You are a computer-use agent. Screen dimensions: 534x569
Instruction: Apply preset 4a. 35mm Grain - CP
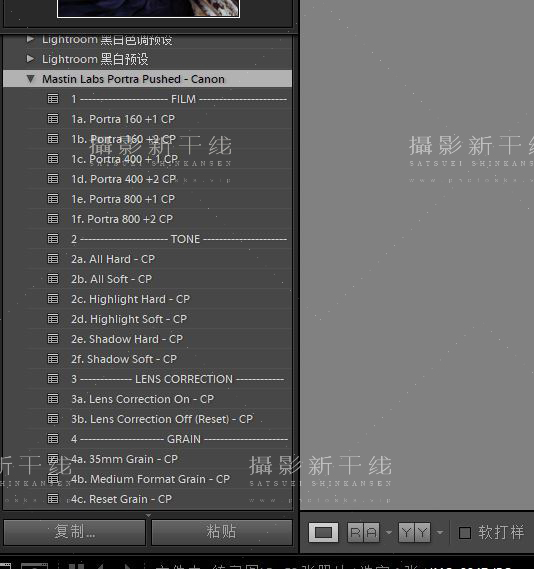124,459
